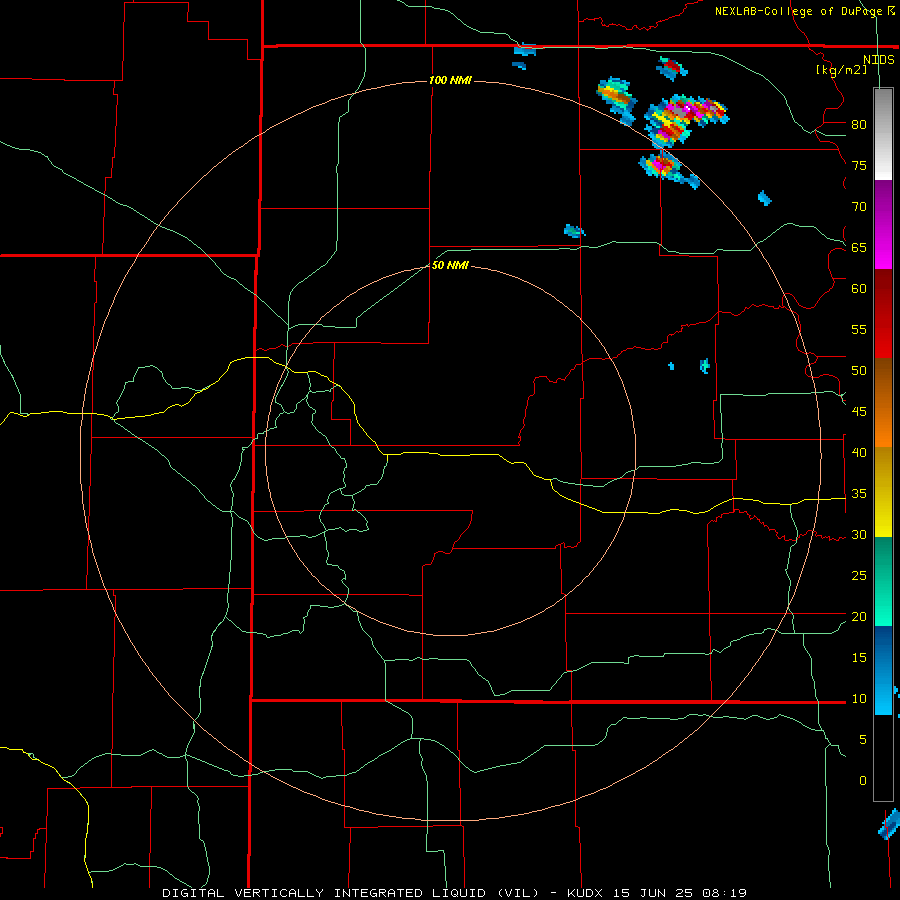
Task: Click the "70" value on the color scale
Action: click(859, 207)
